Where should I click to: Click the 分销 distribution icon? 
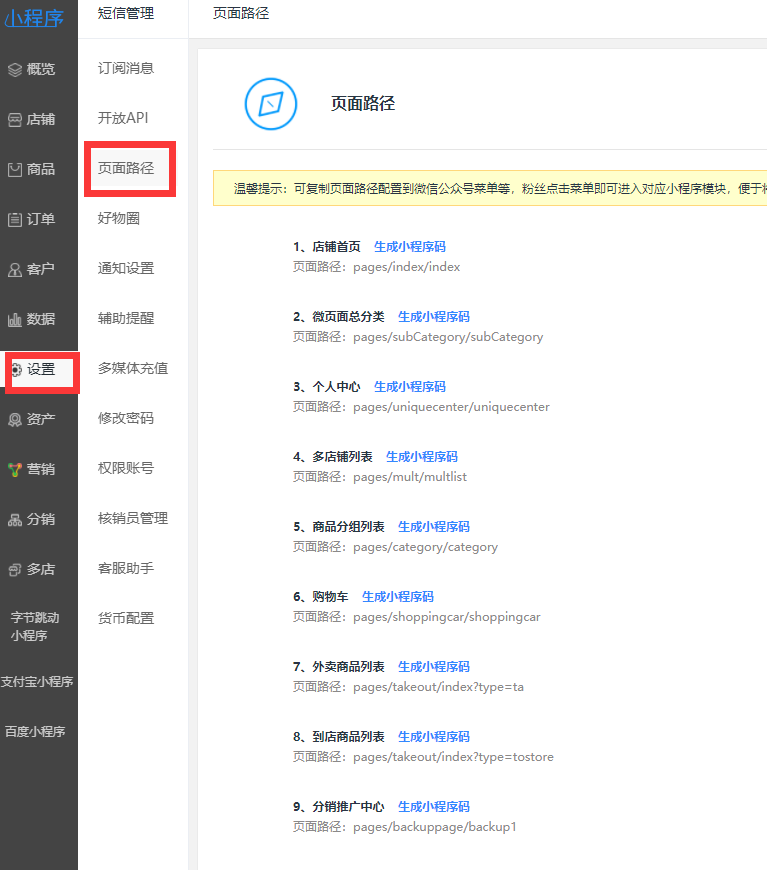(14, 519)
